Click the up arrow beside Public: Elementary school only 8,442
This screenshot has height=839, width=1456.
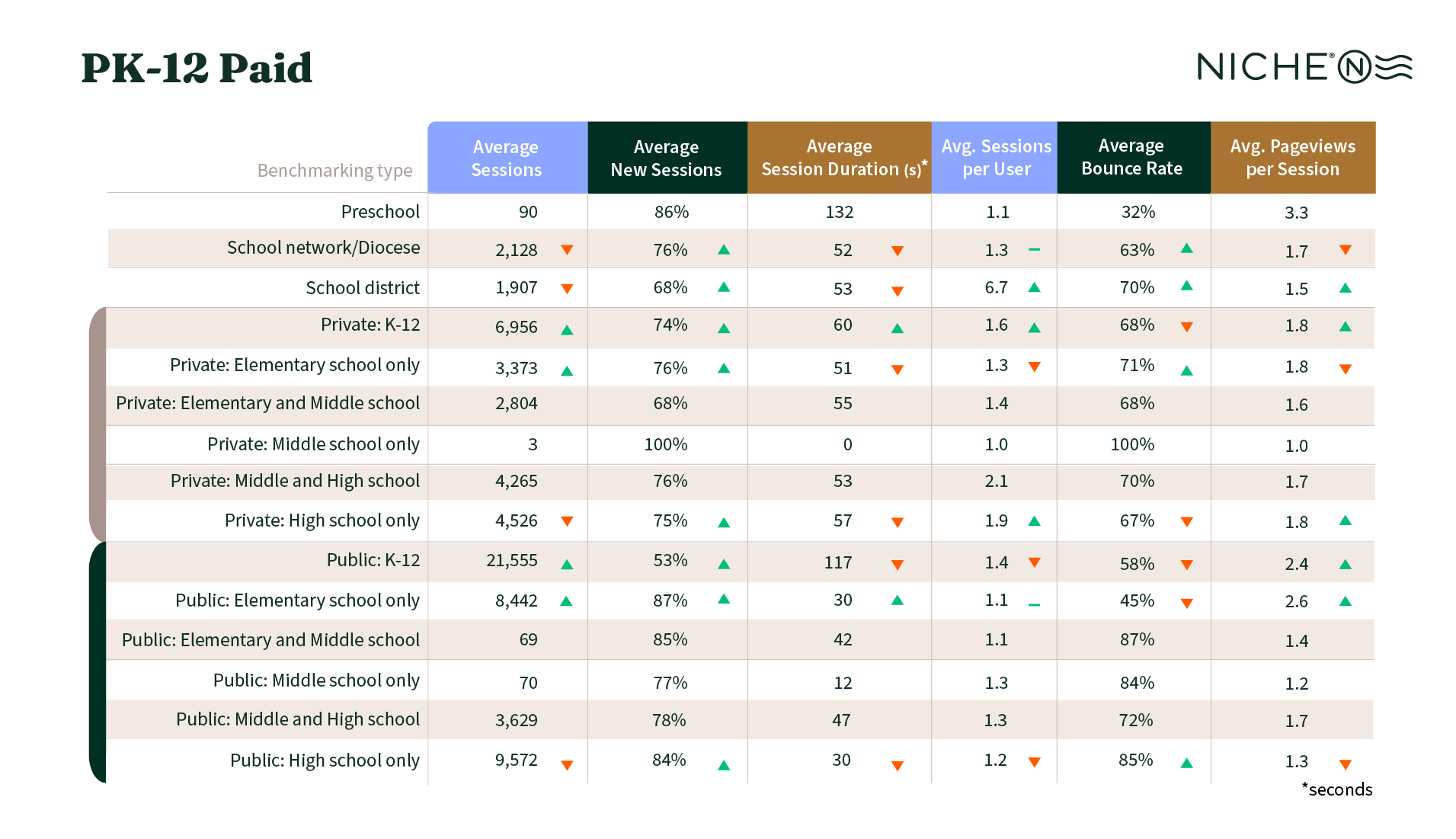[x=566, y=601]
